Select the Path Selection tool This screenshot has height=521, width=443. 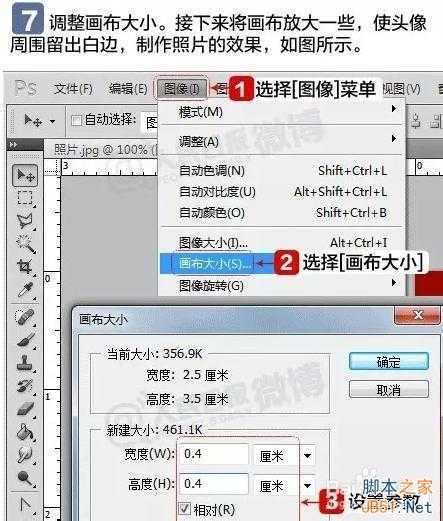(x=25, y=505)
